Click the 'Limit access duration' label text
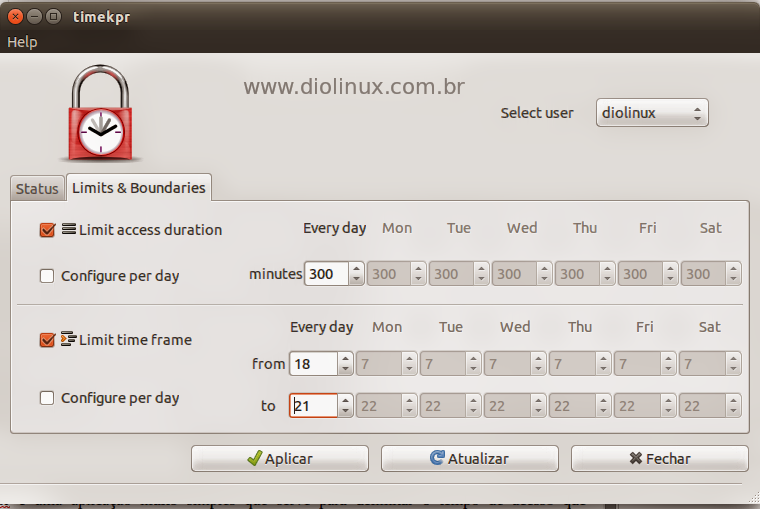Image resolution: width=760 pixels, height=509 pixels. 150,230
